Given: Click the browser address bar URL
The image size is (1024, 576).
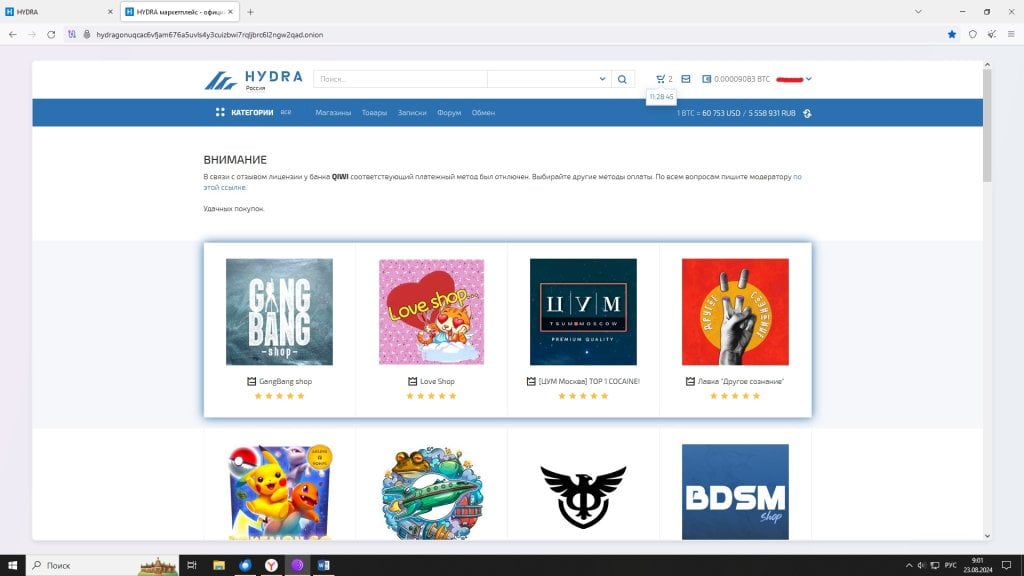Looking at the screenshot, I should pos(210,35).
